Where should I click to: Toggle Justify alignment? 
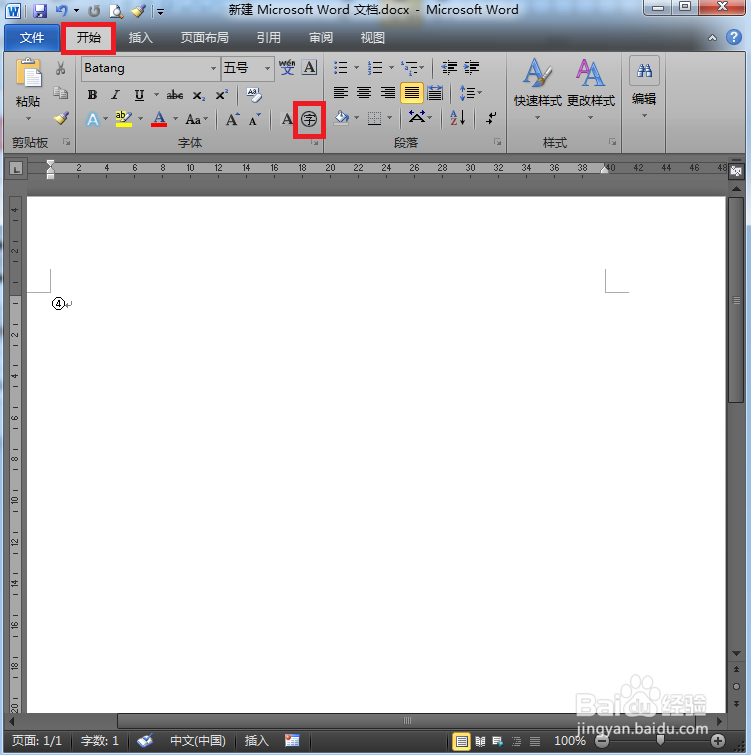point(412,92)
